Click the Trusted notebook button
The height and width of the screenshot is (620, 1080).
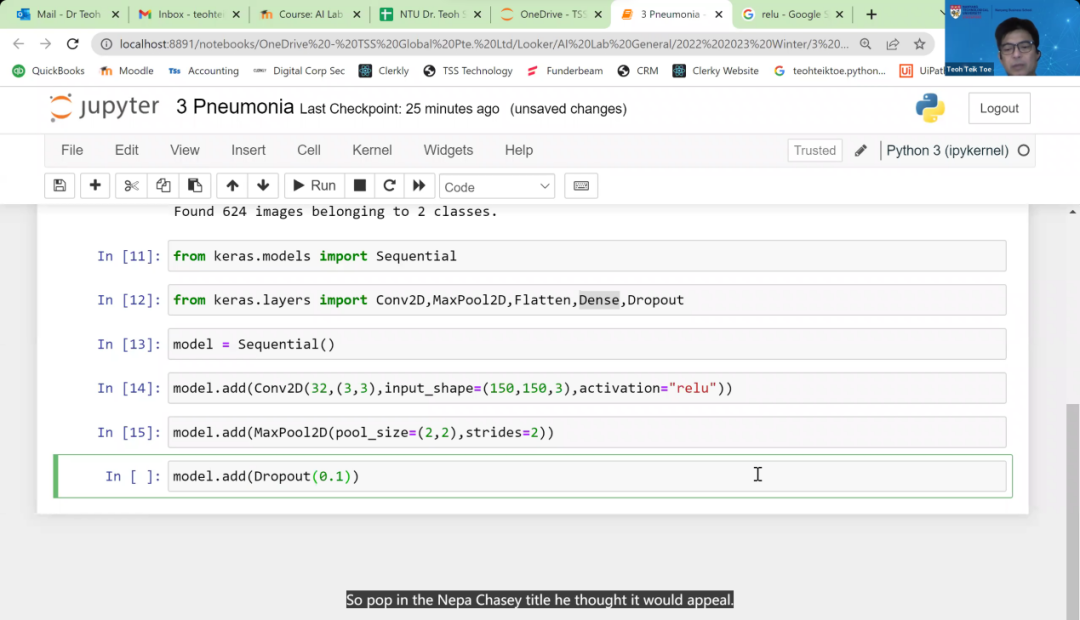(814, 150)
